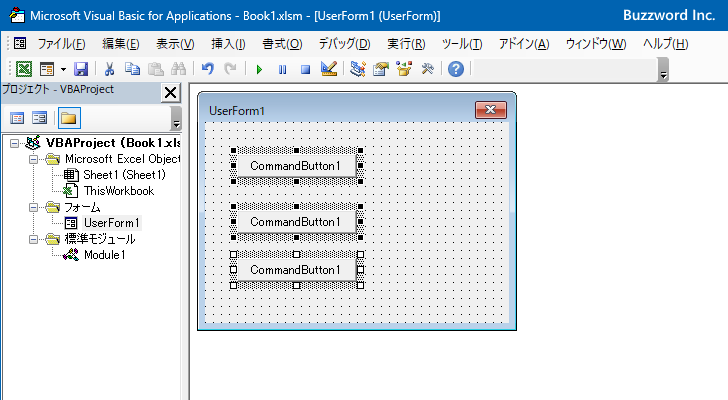Open the ファイル(F) menu
This screenshot has height=400, width=728.
click(61, 44)
